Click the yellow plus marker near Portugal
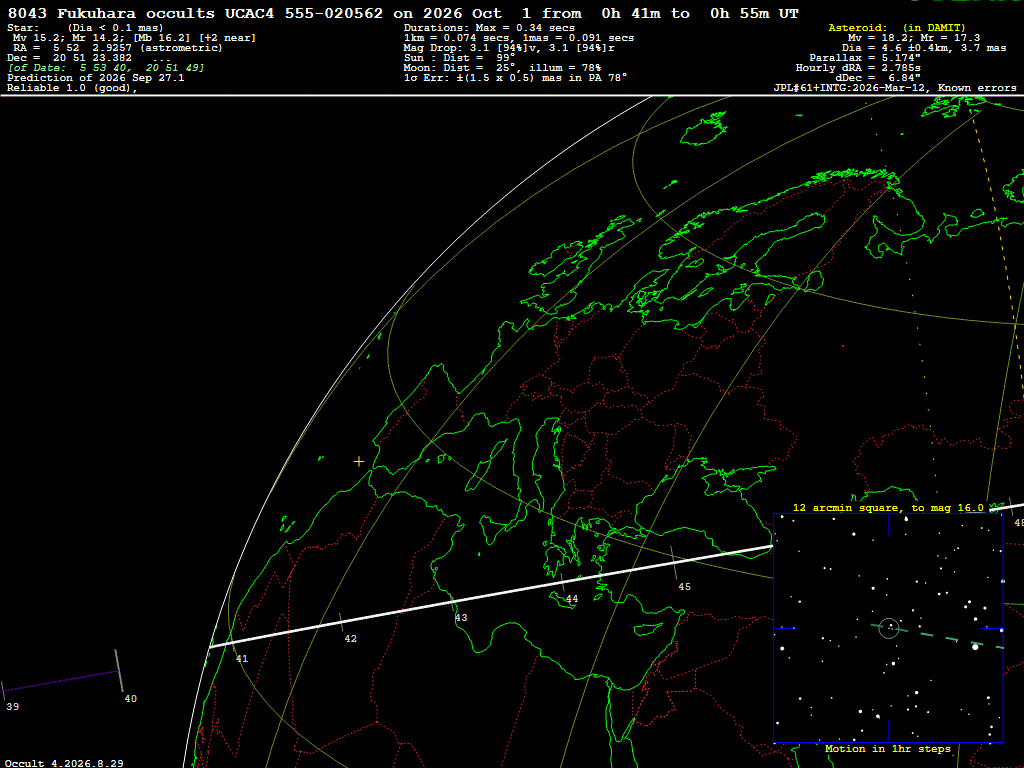1024x768 pixels. coord(359,462)
